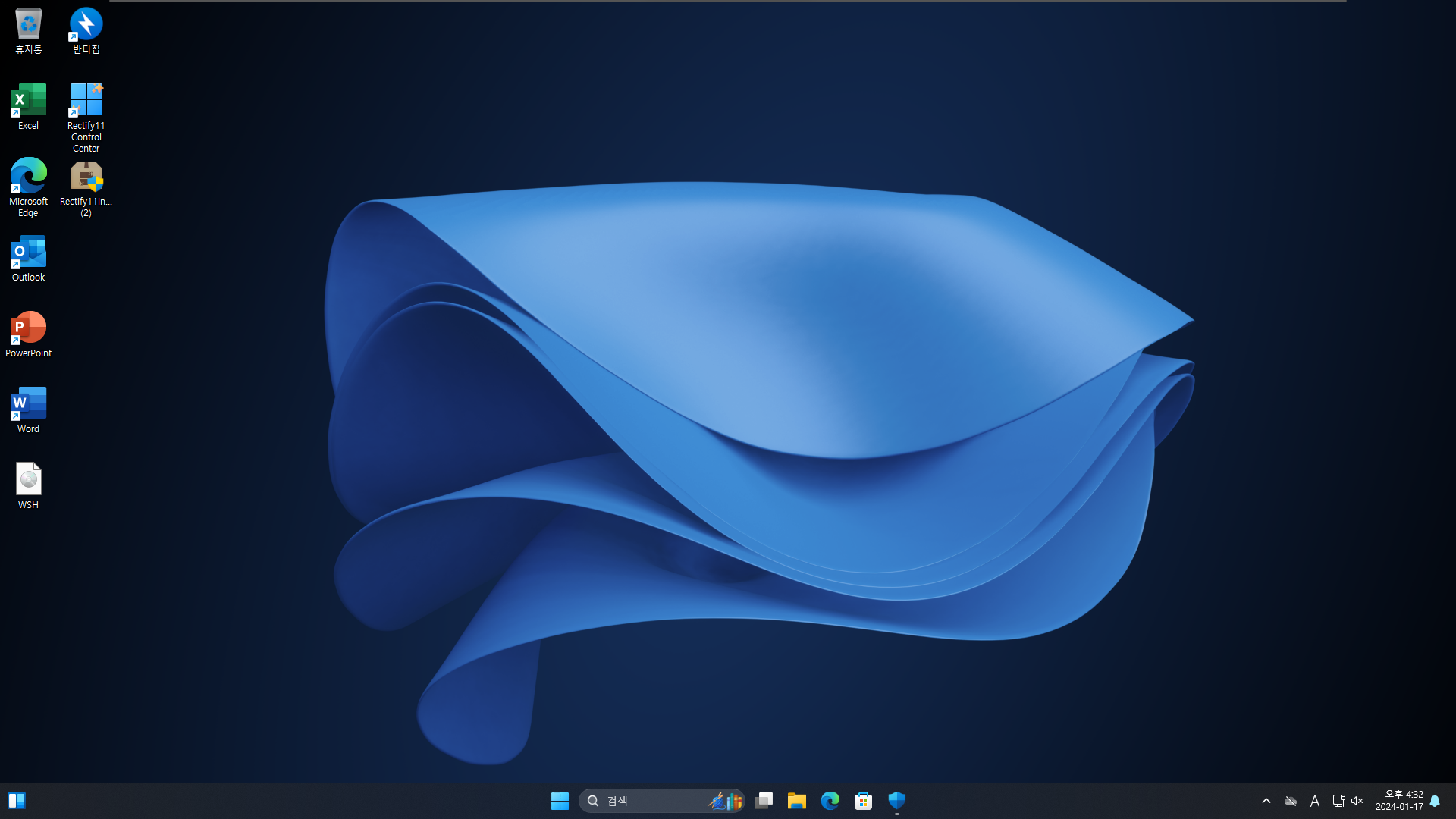Screen dimensions: 1456x819
Task: Select the Rectify11 Control Center shortcut
Action: pos(86,118)
